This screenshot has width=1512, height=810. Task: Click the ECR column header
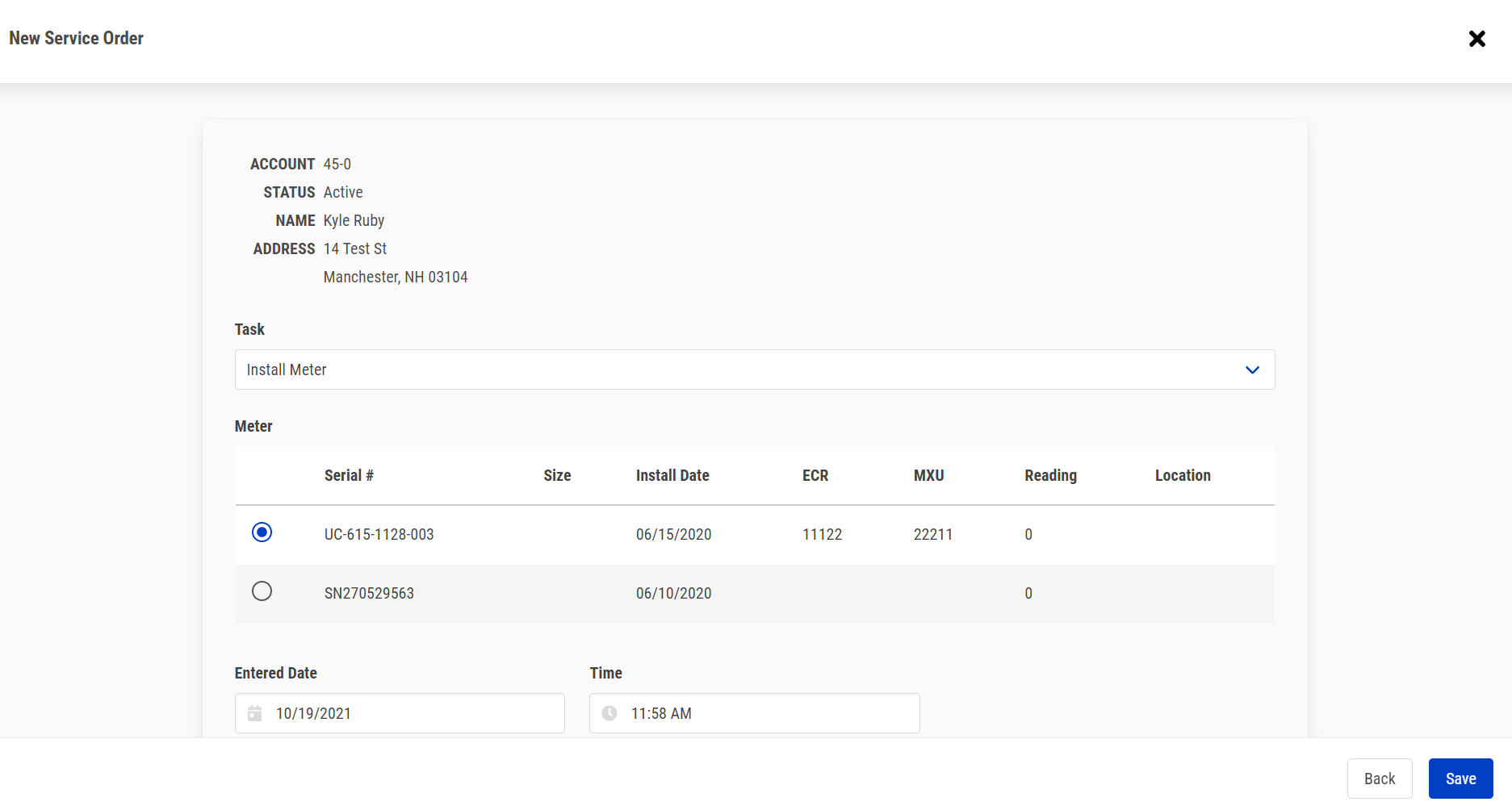tap(815, 476)
